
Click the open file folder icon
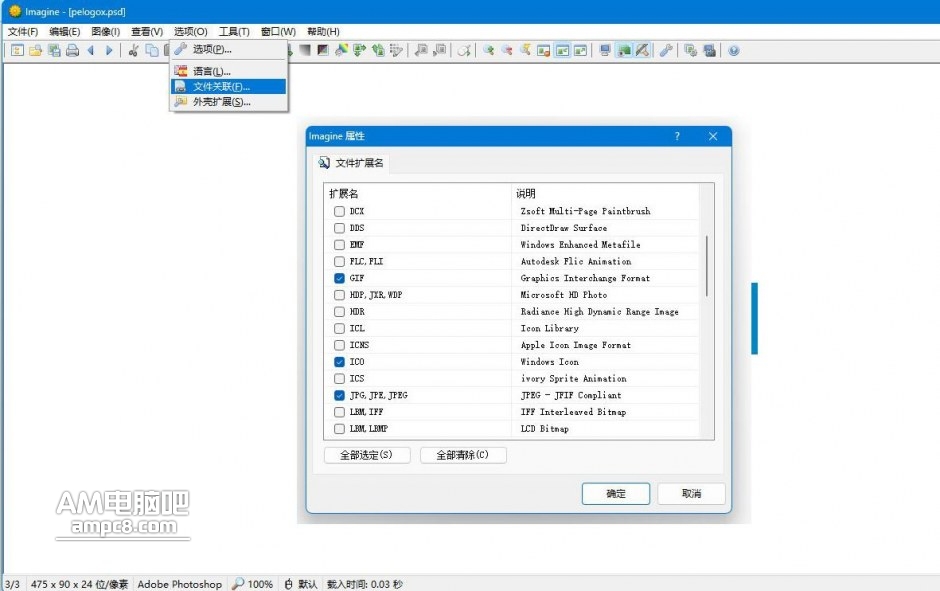(35, 51)
